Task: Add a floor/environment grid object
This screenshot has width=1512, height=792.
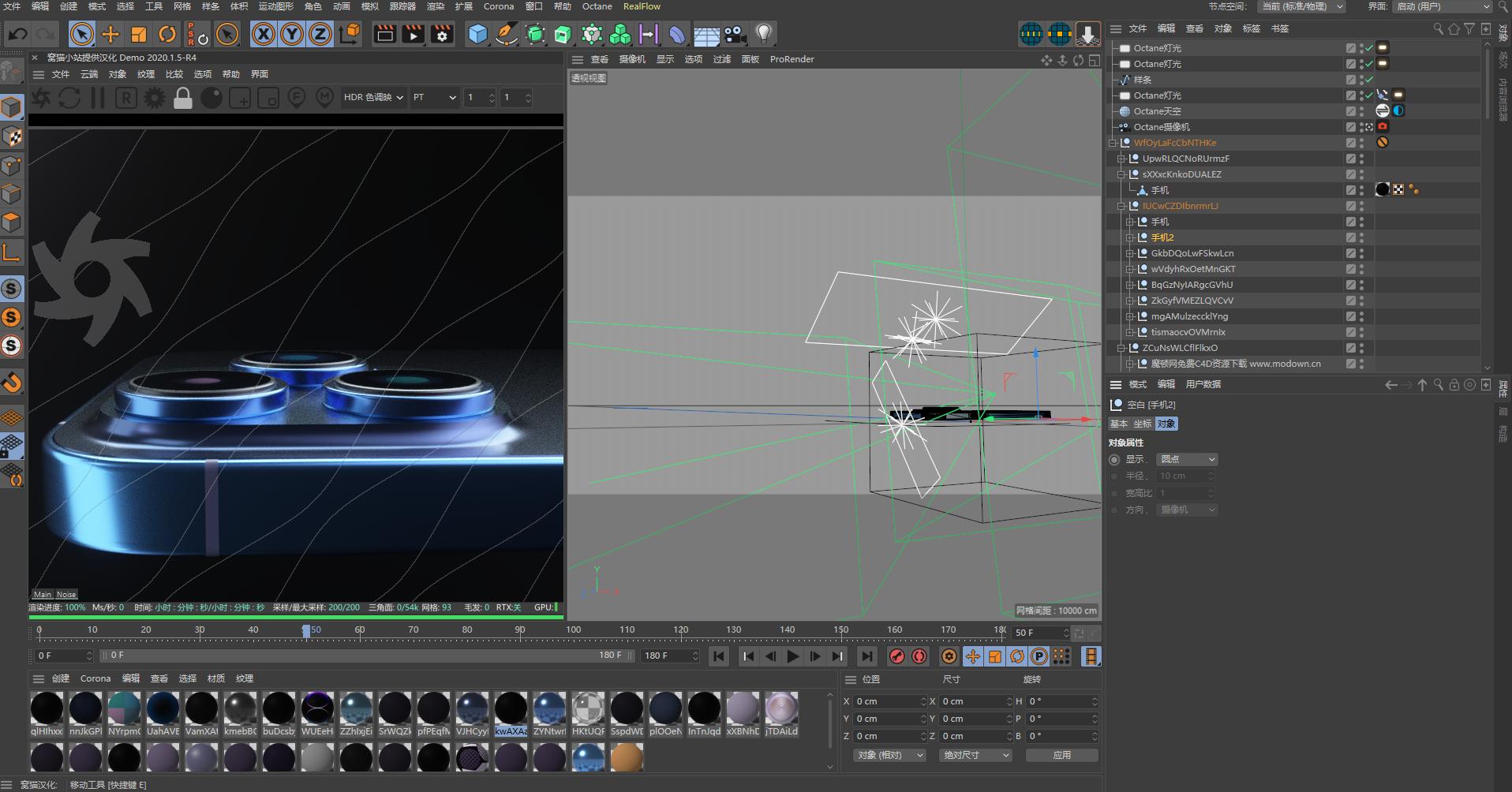Action: pyautogui.click(x=706, y=34)
